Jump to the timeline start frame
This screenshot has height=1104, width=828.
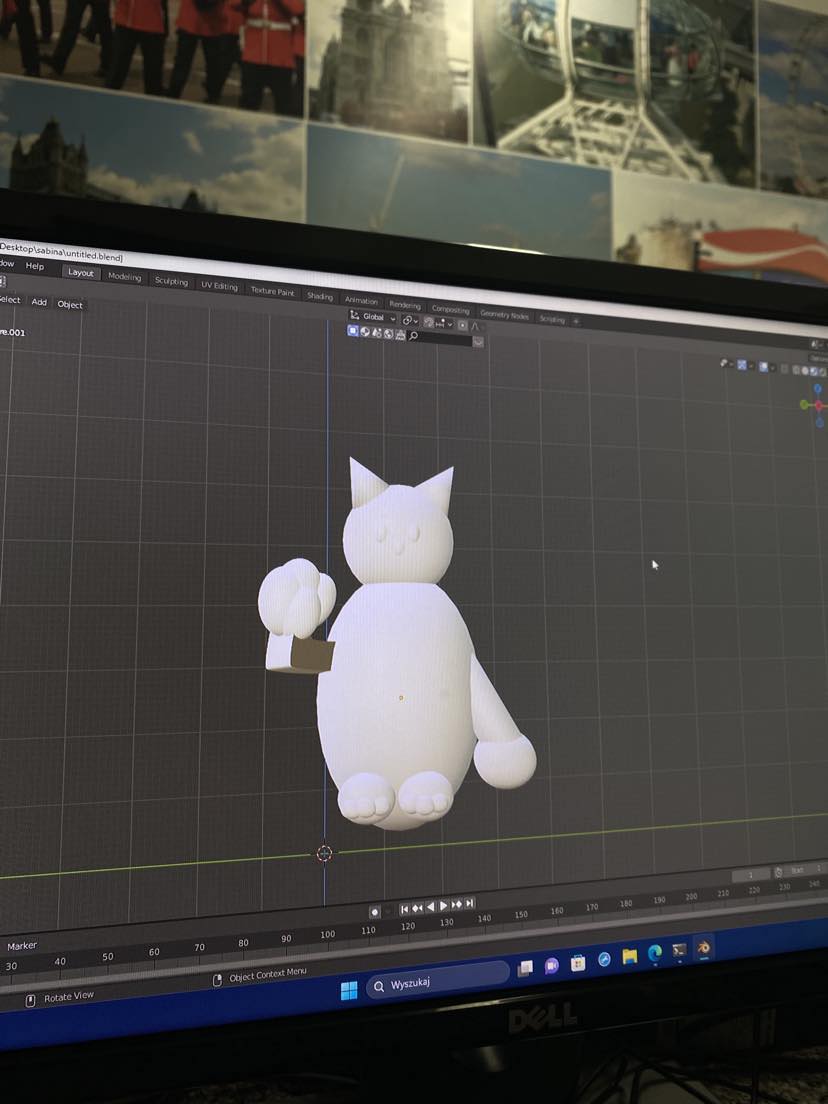(404, 909)
